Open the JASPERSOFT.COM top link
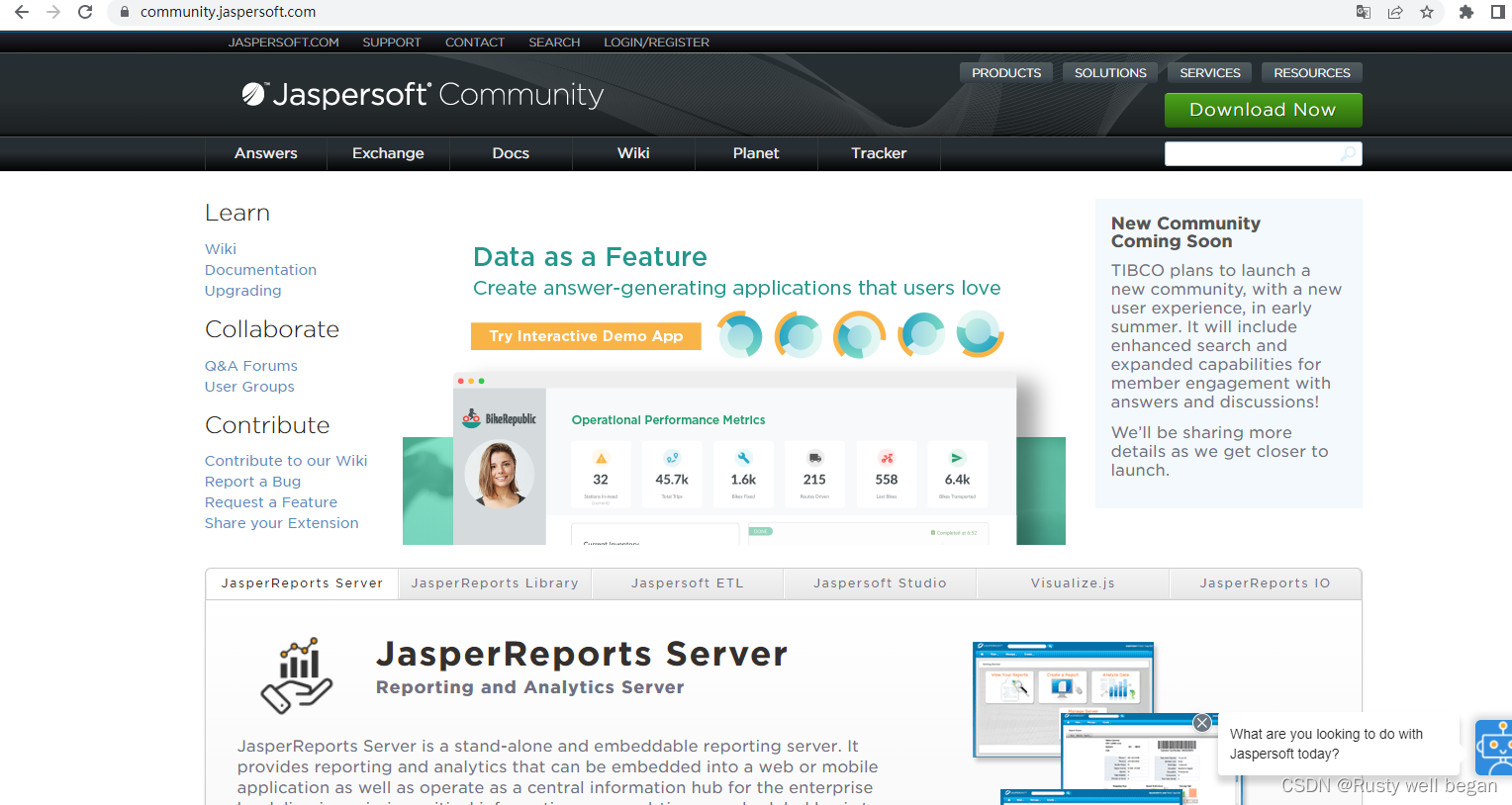Viewport: 1512px width, 805px height. coord(284,43)
